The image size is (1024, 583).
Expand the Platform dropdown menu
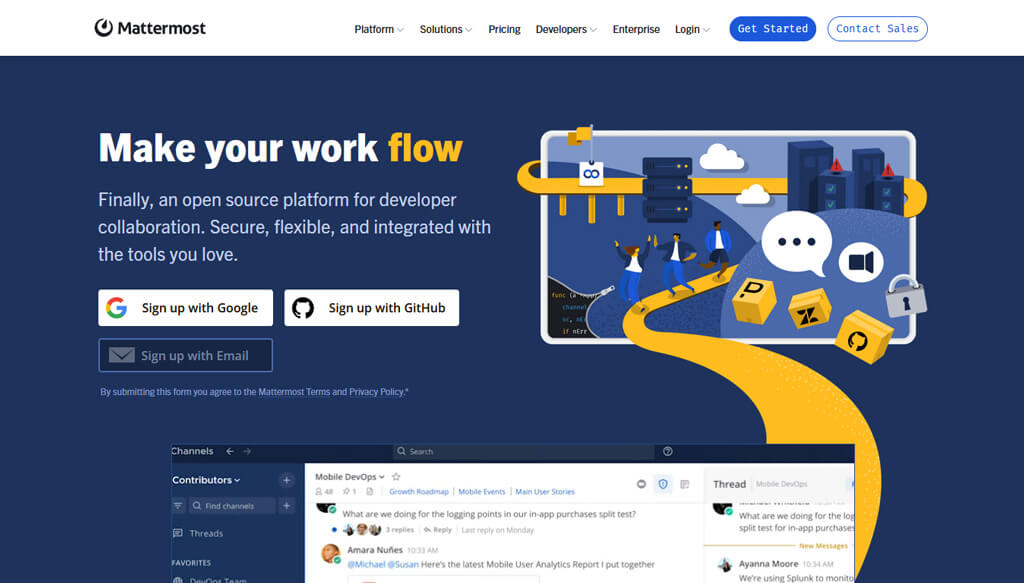379,29
